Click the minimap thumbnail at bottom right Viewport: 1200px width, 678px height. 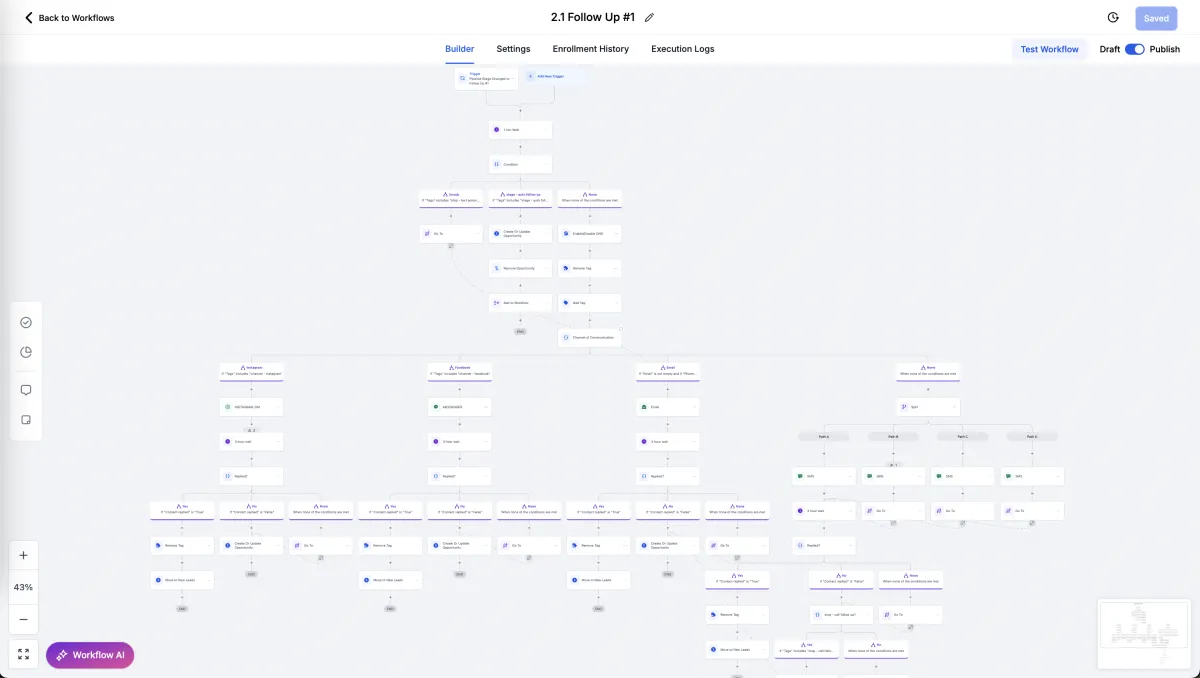click(x=1143, y=632)
